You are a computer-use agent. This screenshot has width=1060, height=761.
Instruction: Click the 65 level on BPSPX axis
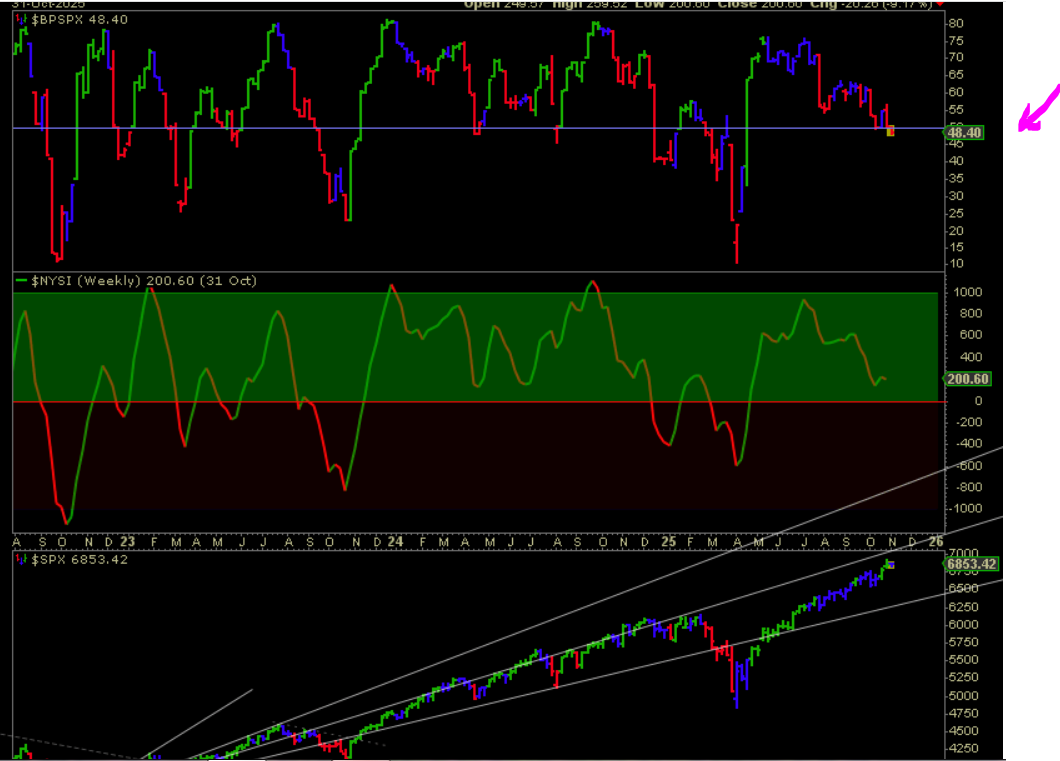(x=955, y=75)
